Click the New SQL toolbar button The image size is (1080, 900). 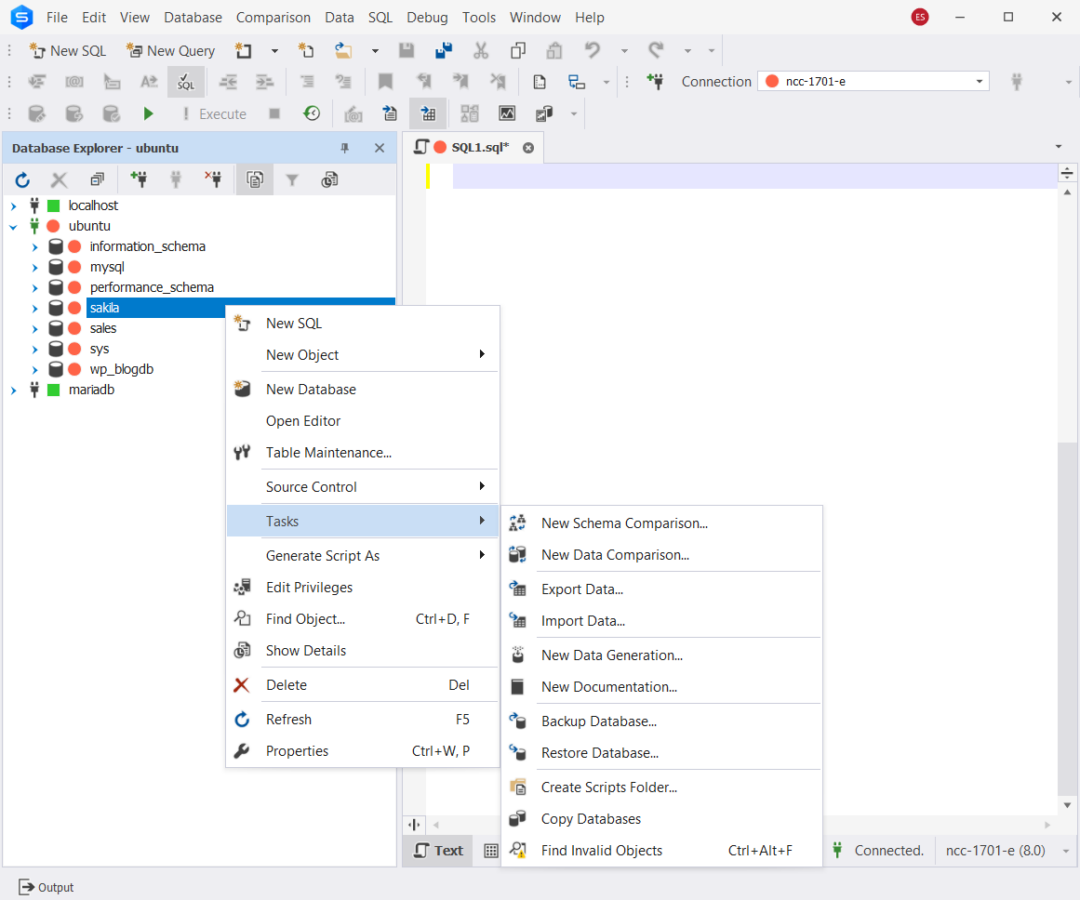pos(67,50)
